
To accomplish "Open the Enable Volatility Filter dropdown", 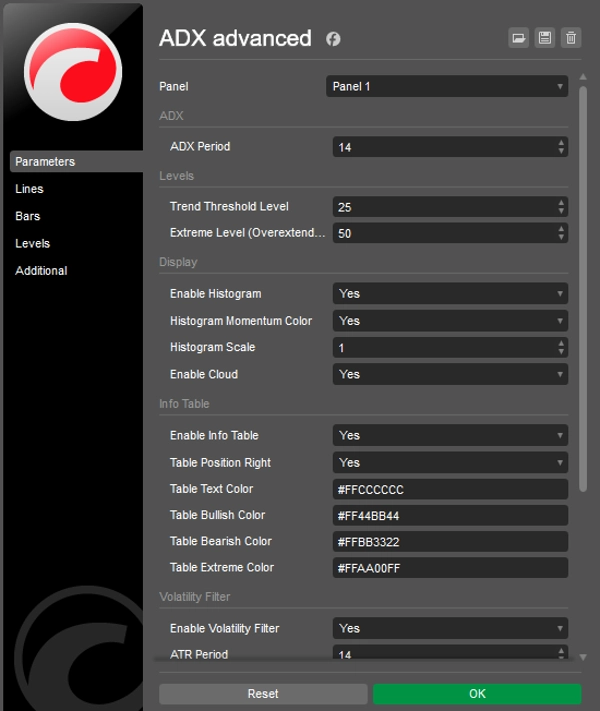I will click(x=450, y=629).
